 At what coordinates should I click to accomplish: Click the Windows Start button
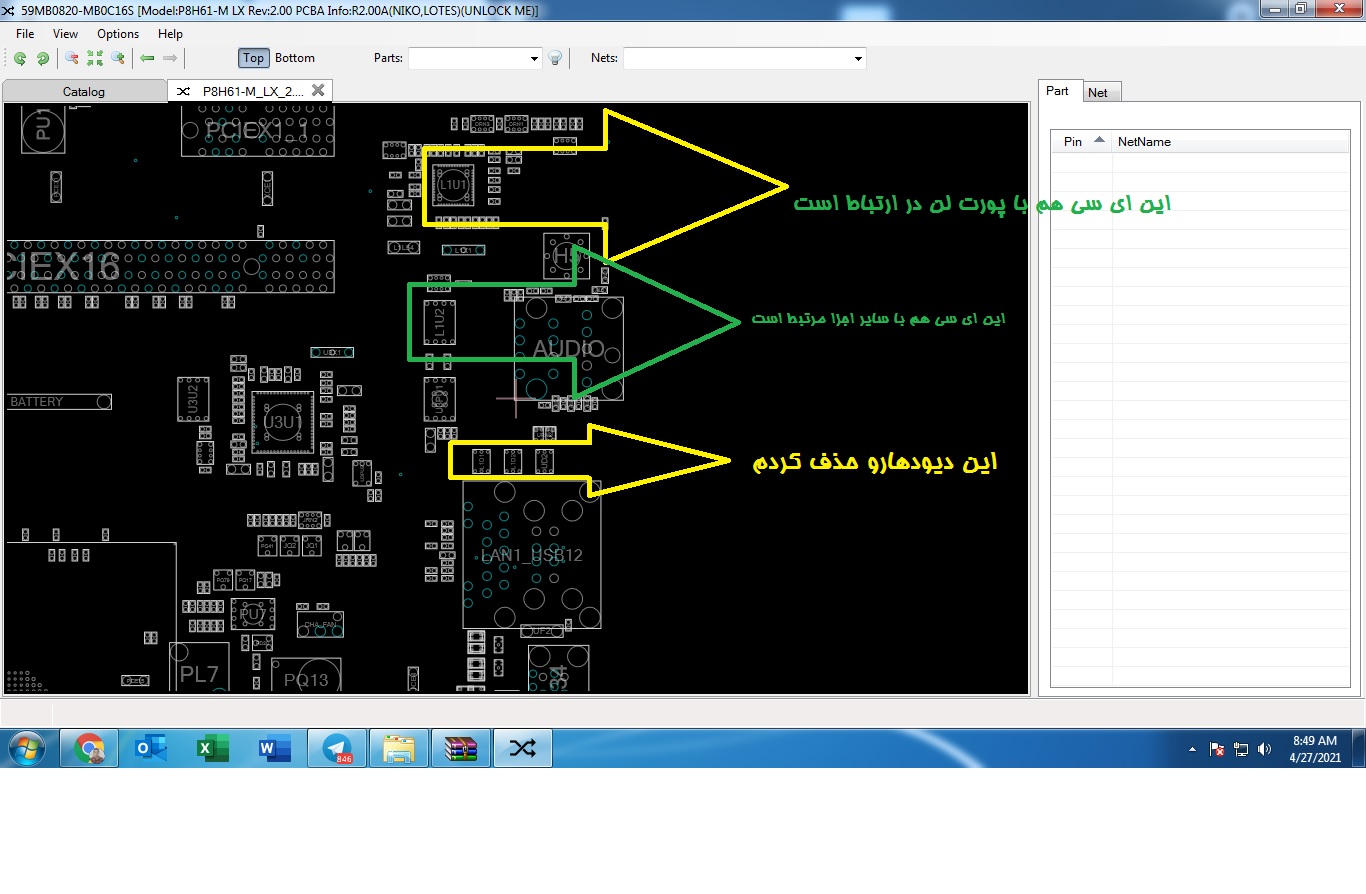[26, 748]
